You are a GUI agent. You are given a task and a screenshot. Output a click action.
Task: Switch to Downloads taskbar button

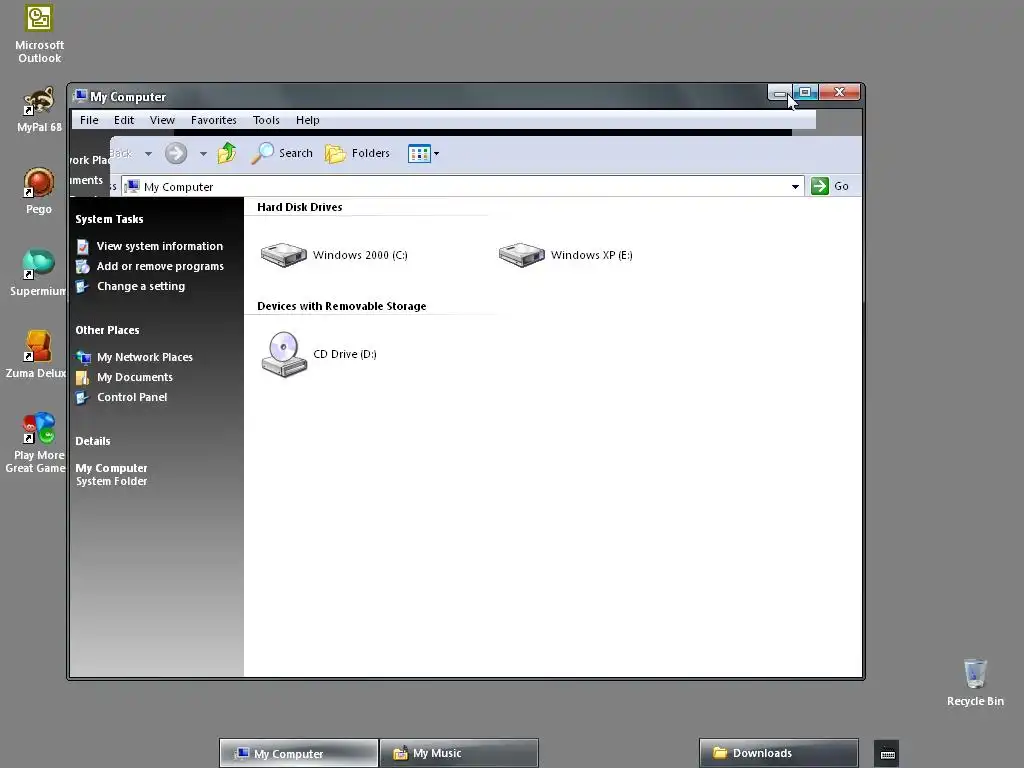point(778,753)
